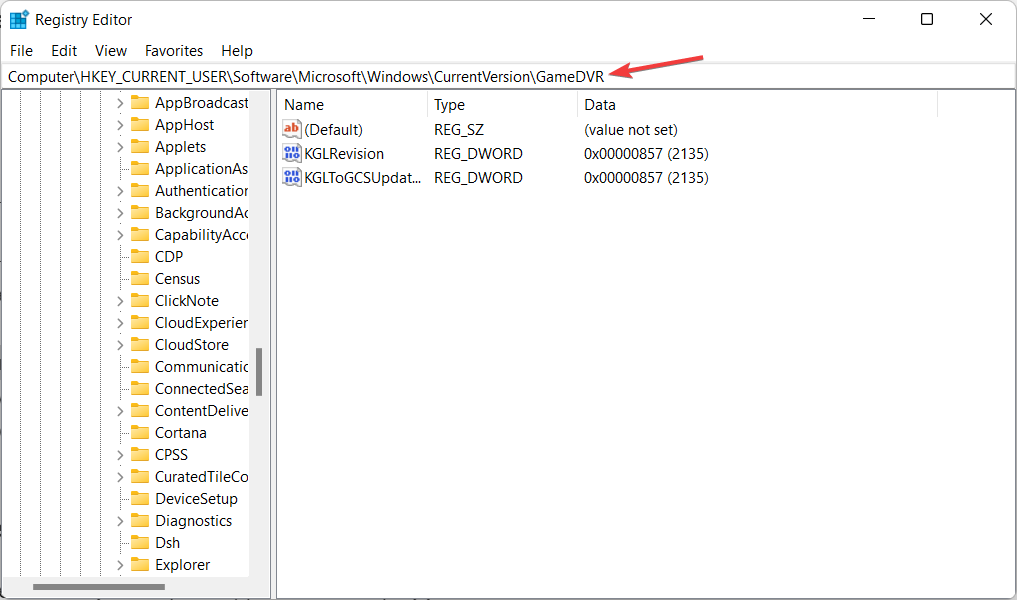Click the Cortana folder icon
The image size is (1017, 600).
coord(139,433)
